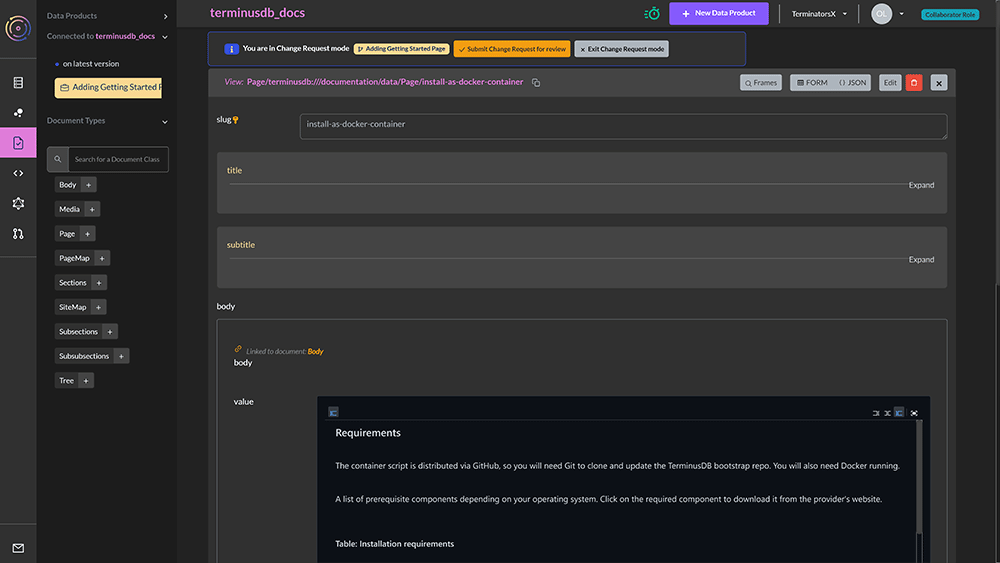Screen dimensions: 1000x563
Task: Click the TerminusDB logo icon
Action: [18, 28]
